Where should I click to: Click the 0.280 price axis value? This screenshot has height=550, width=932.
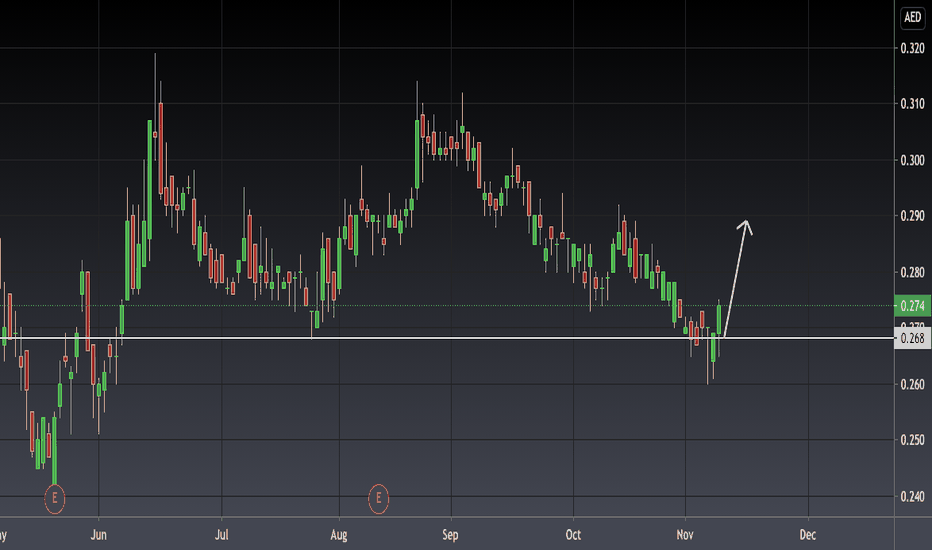[x=912, y=272]
